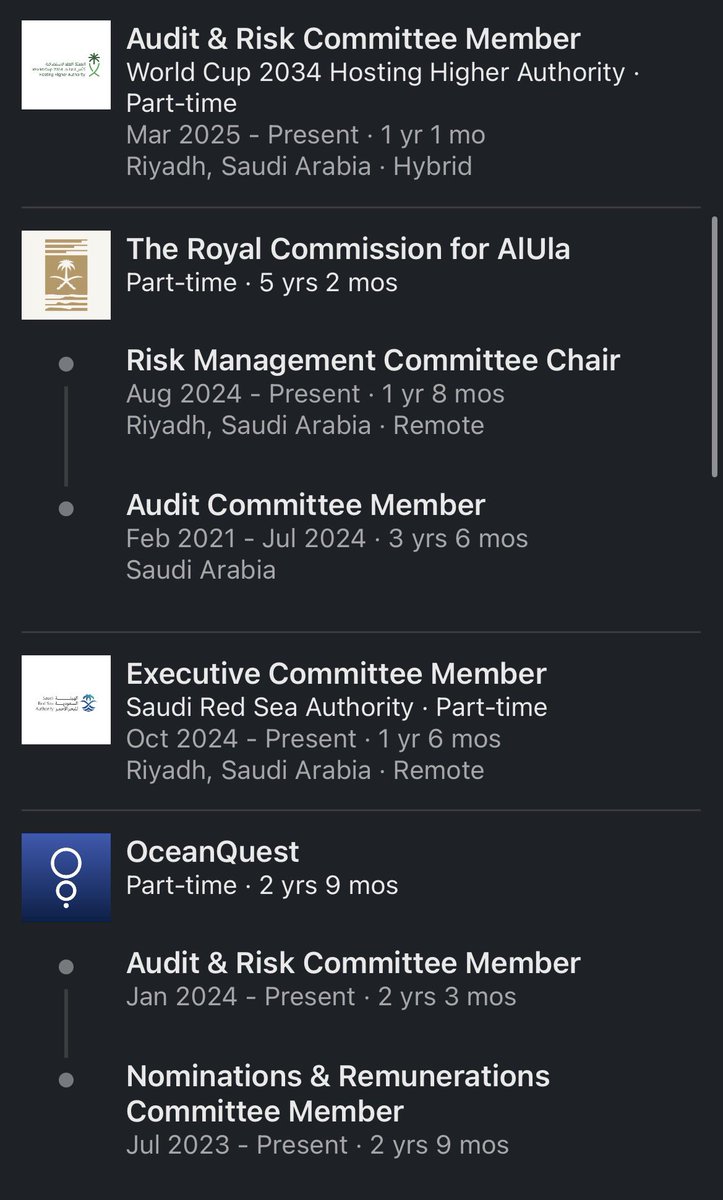
Task: Open the OceanQuest company logo
Action: [66, 877]
